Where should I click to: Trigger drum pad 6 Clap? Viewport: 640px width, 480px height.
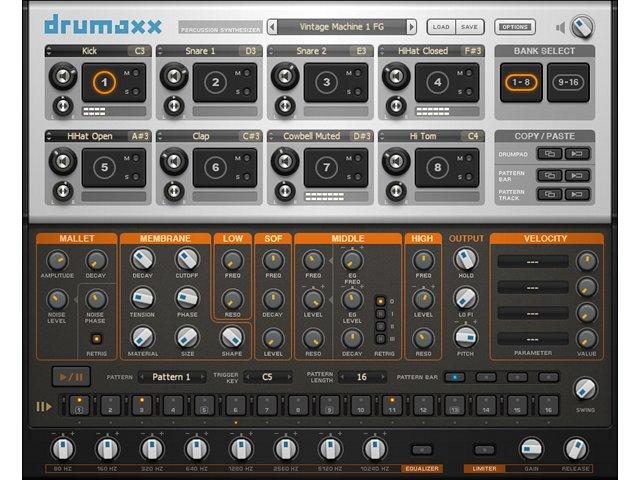pos(215,167)
